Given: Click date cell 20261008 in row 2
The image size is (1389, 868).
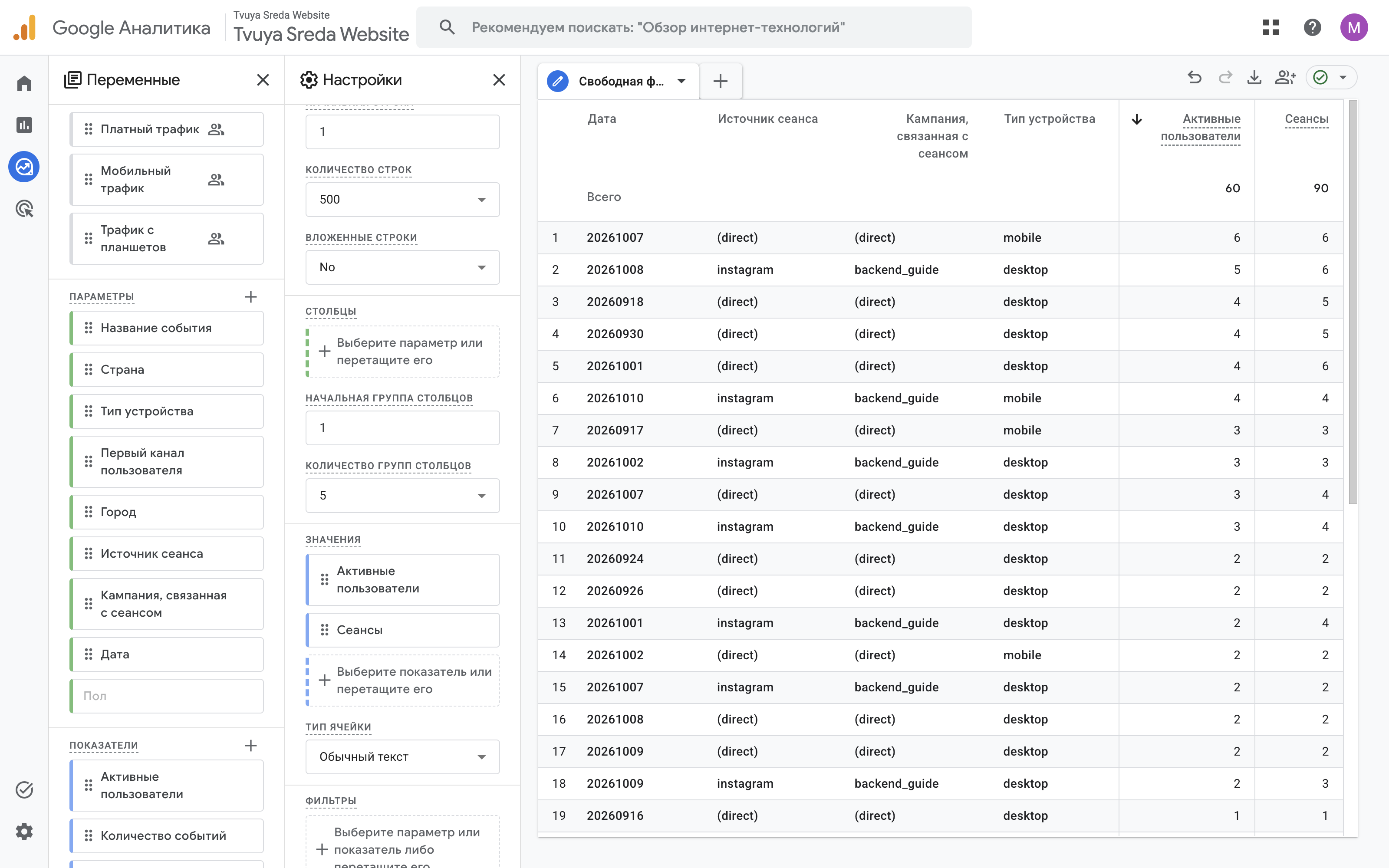Looking at the screenshot, I should tap(615, 270).
